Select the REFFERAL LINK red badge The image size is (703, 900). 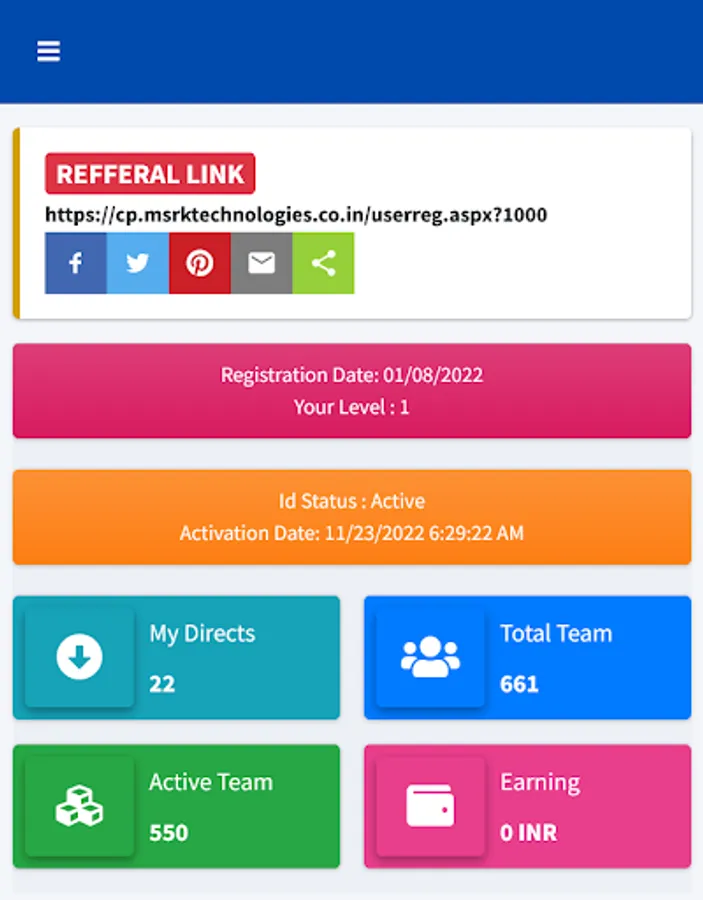(x=150, y=173)
